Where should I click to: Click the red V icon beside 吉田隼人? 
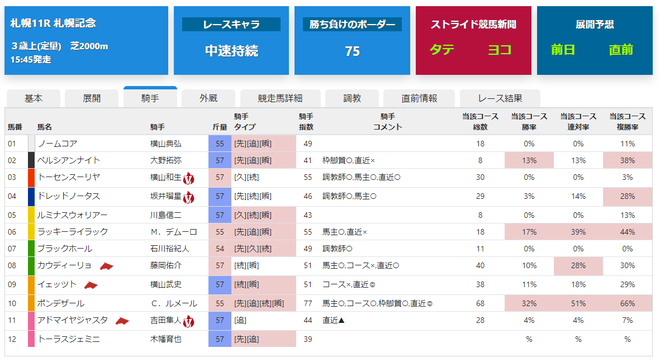pyautogui.click(x=189, y=322)
